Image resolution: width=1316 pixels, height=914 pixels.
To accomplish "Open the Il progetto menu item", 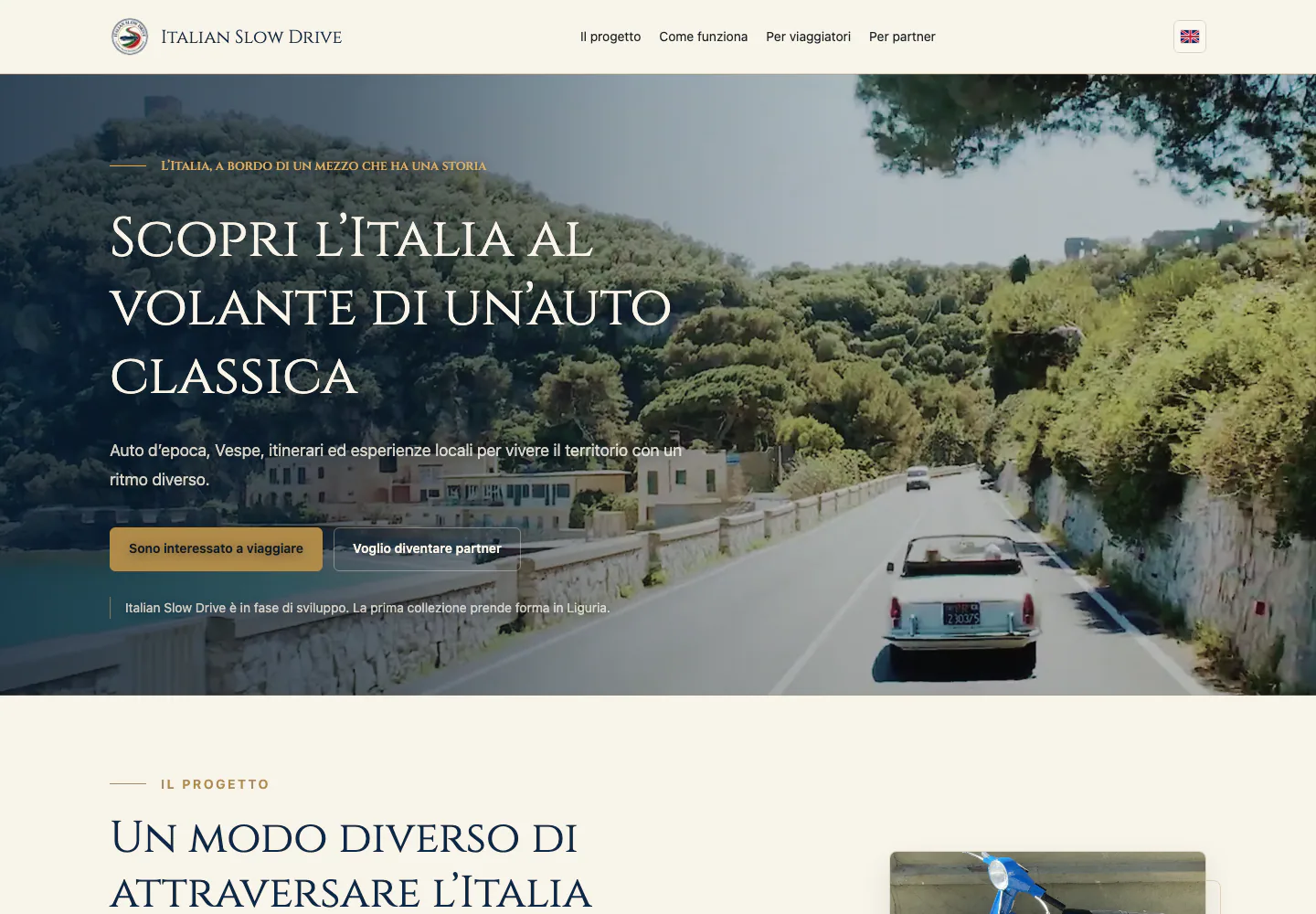I will (610, 37).
